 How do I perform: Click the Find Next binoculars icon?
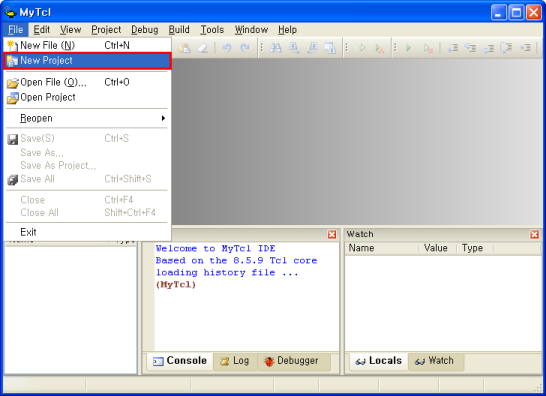click(294, 48)
